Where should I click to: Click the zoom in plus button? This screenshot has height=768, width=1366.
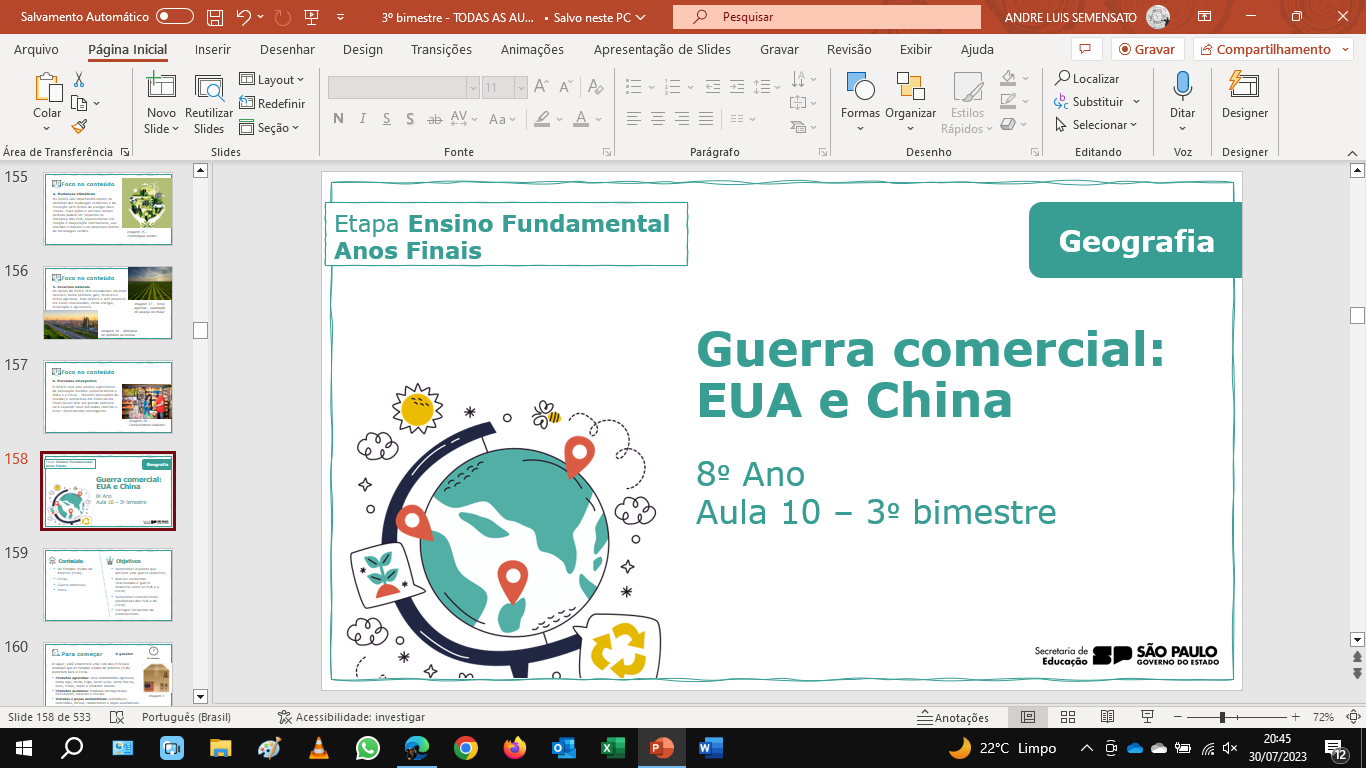1295,717
